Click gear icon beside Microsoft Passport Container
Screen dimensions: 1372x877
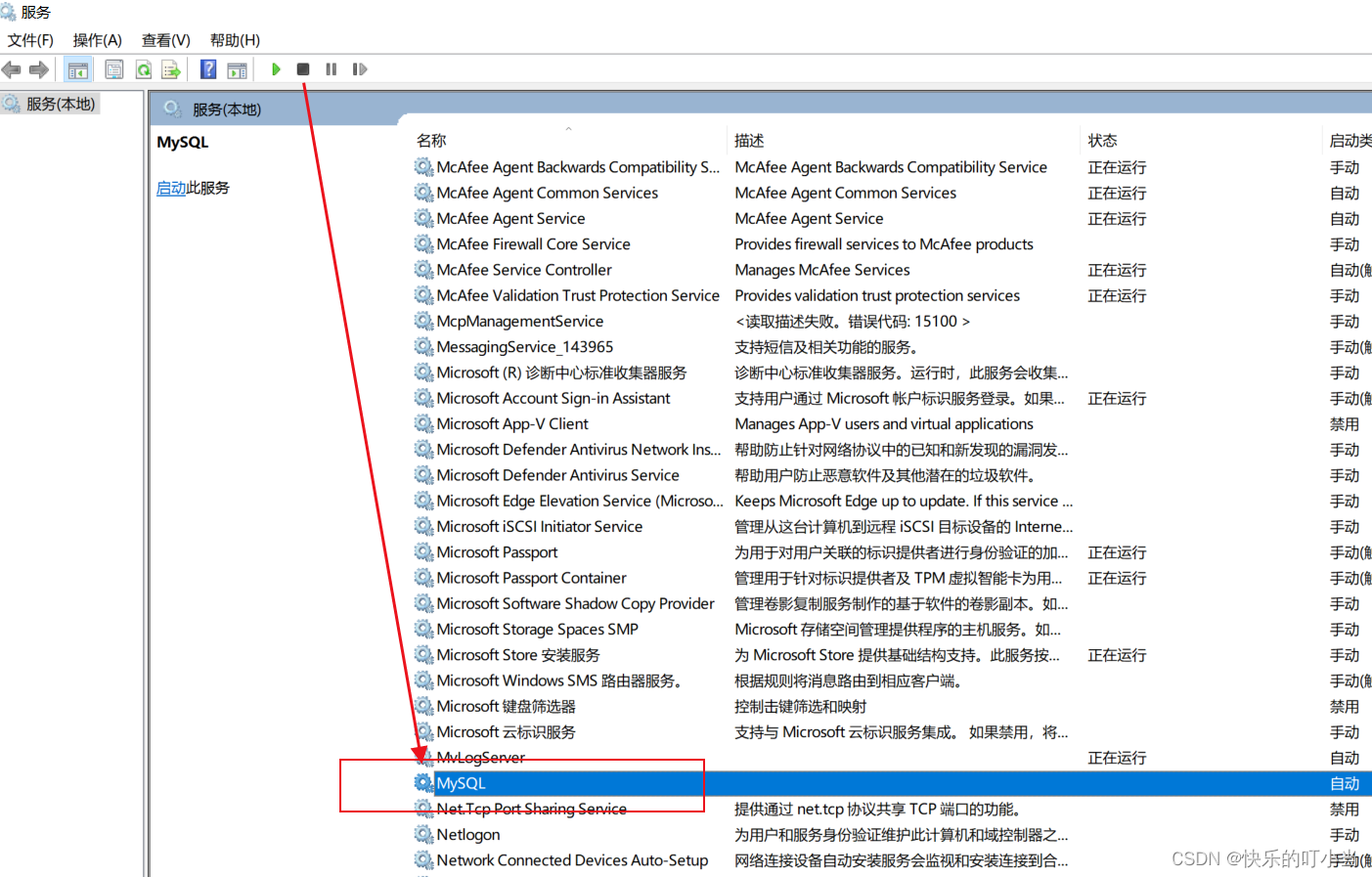(x=423, y=578)
